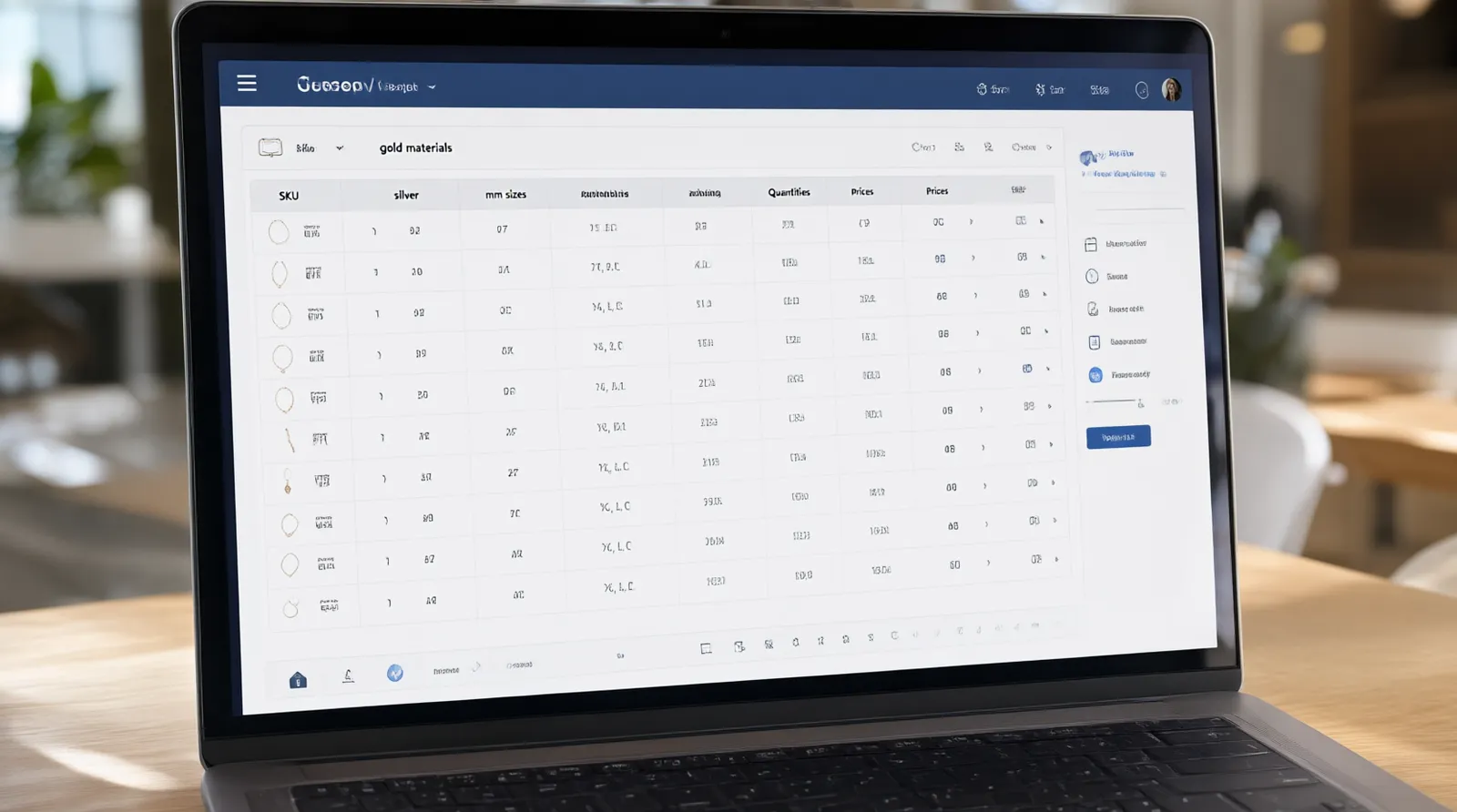Click the clock icon in the right sidebar
1457x812 pixels.
pyautogui.click(x=1092, y=276)
